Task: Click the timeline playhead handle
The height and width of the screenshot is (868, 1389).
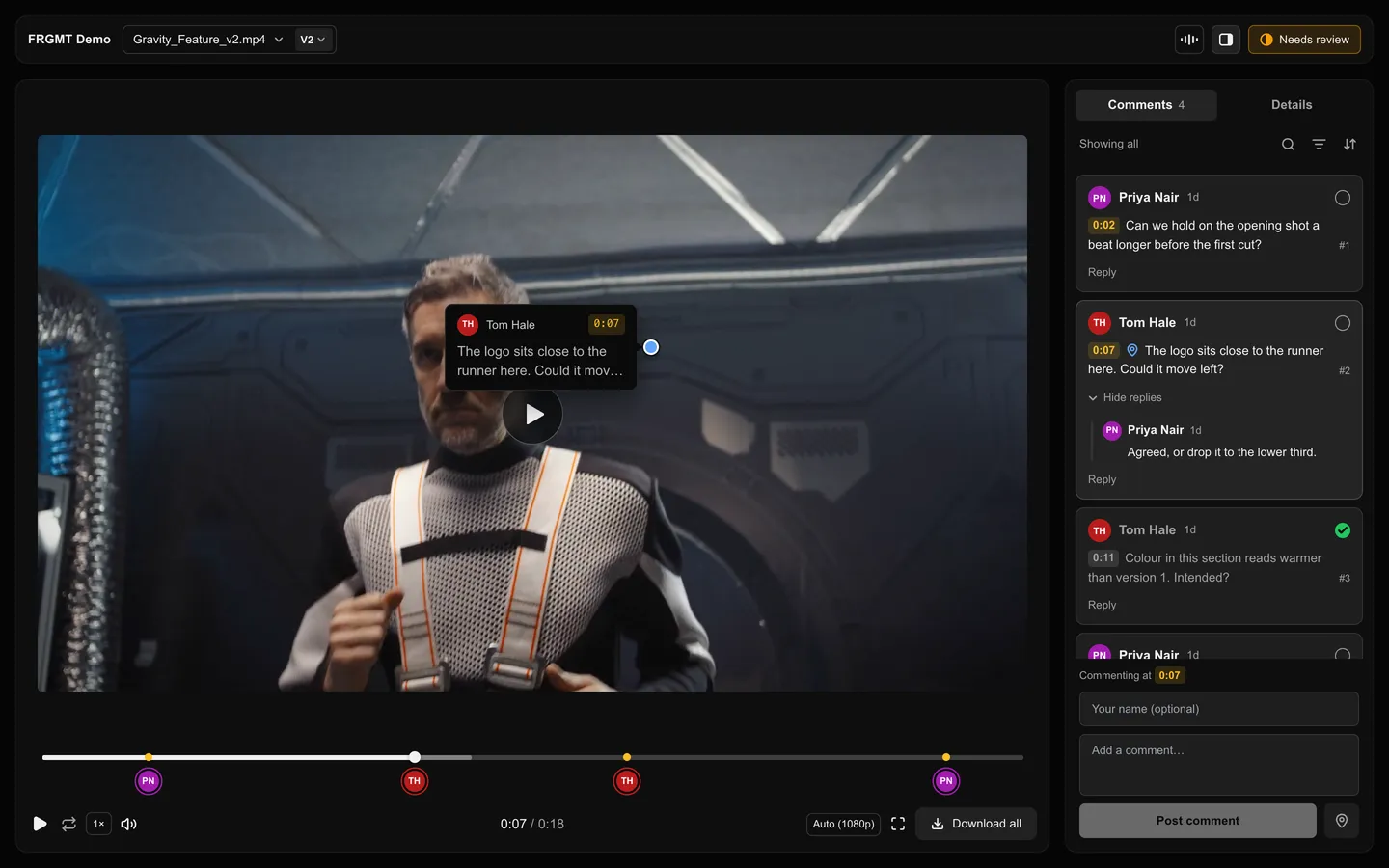Action: [415, 757]
